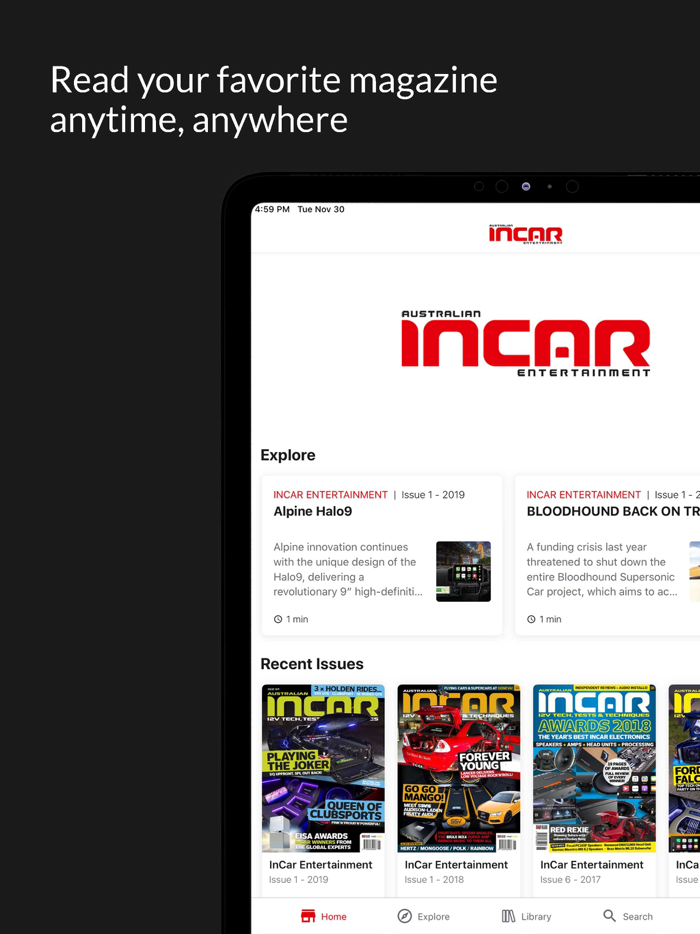Tap the Home storefront icon
The width and height of the screenshot is (700, 934).
point(307,916)
